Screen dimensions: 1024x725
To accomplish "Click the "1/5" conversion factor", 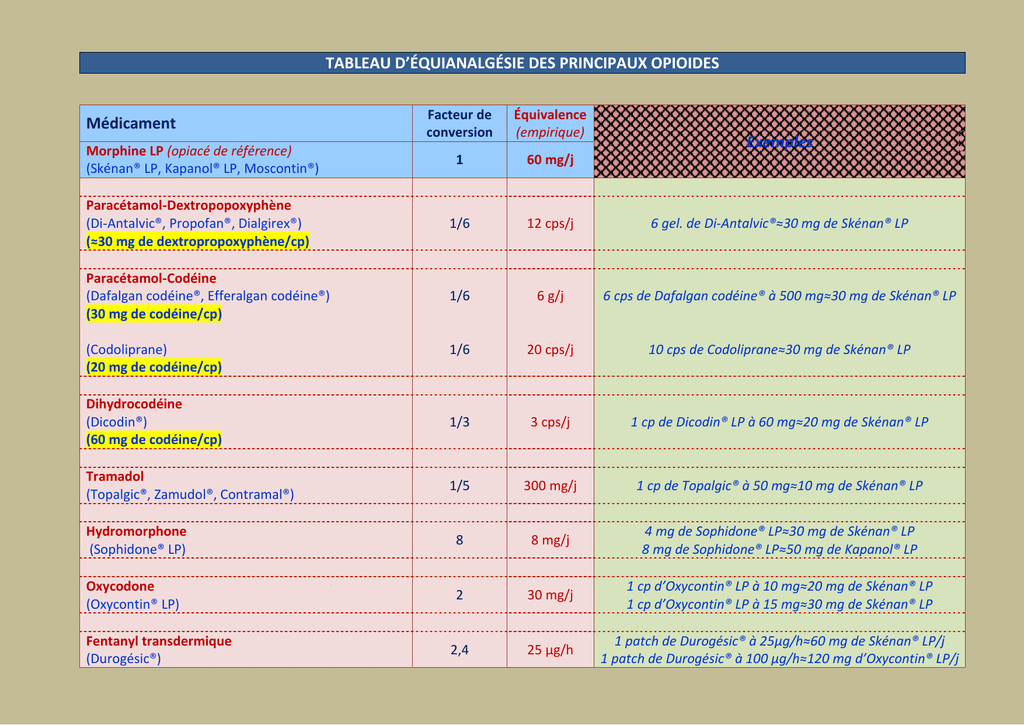I will 459,486.
